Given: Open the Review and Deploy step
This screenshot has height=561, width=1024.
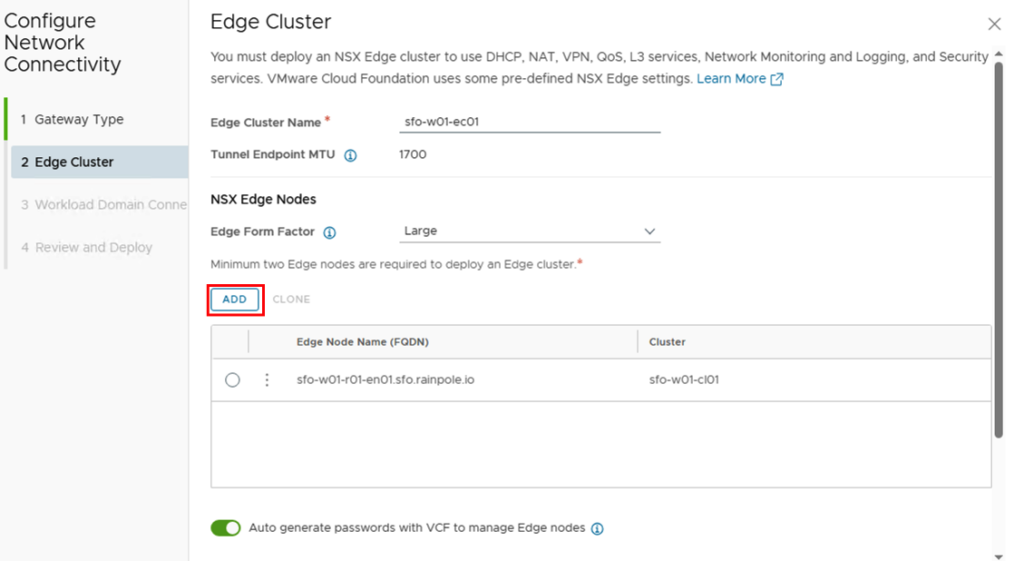Looking at the screenshot, I should tap(93, 247).
